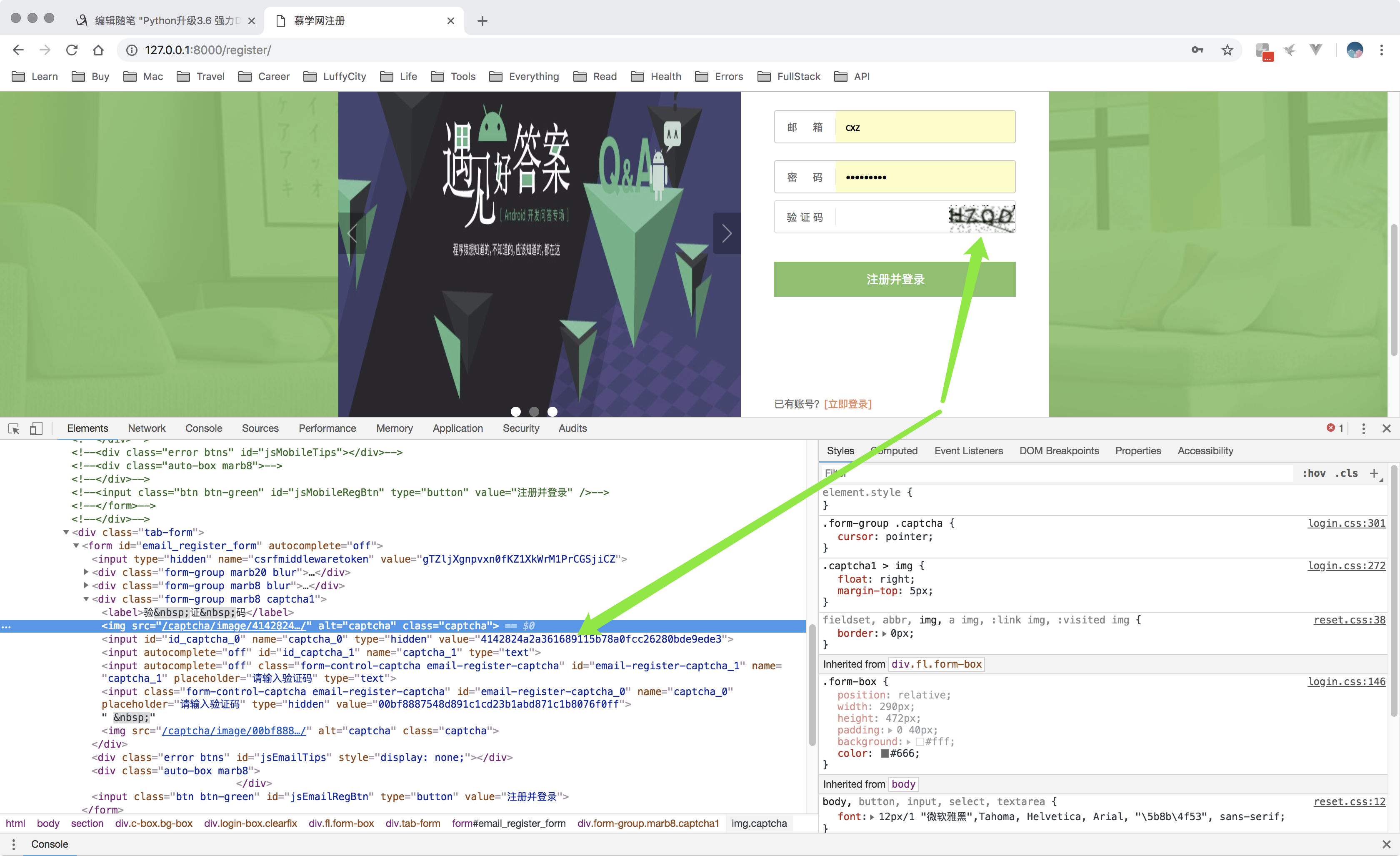Viewport: 1400px width, 856px height.
Task: Reload the register page
Action: coord(72,50)
